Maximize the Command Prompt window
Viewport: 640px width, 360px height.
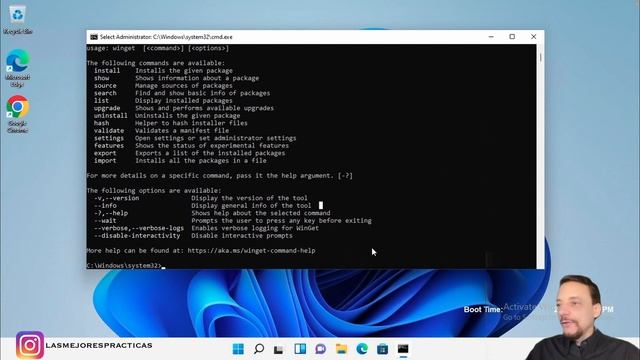point(512,37)
